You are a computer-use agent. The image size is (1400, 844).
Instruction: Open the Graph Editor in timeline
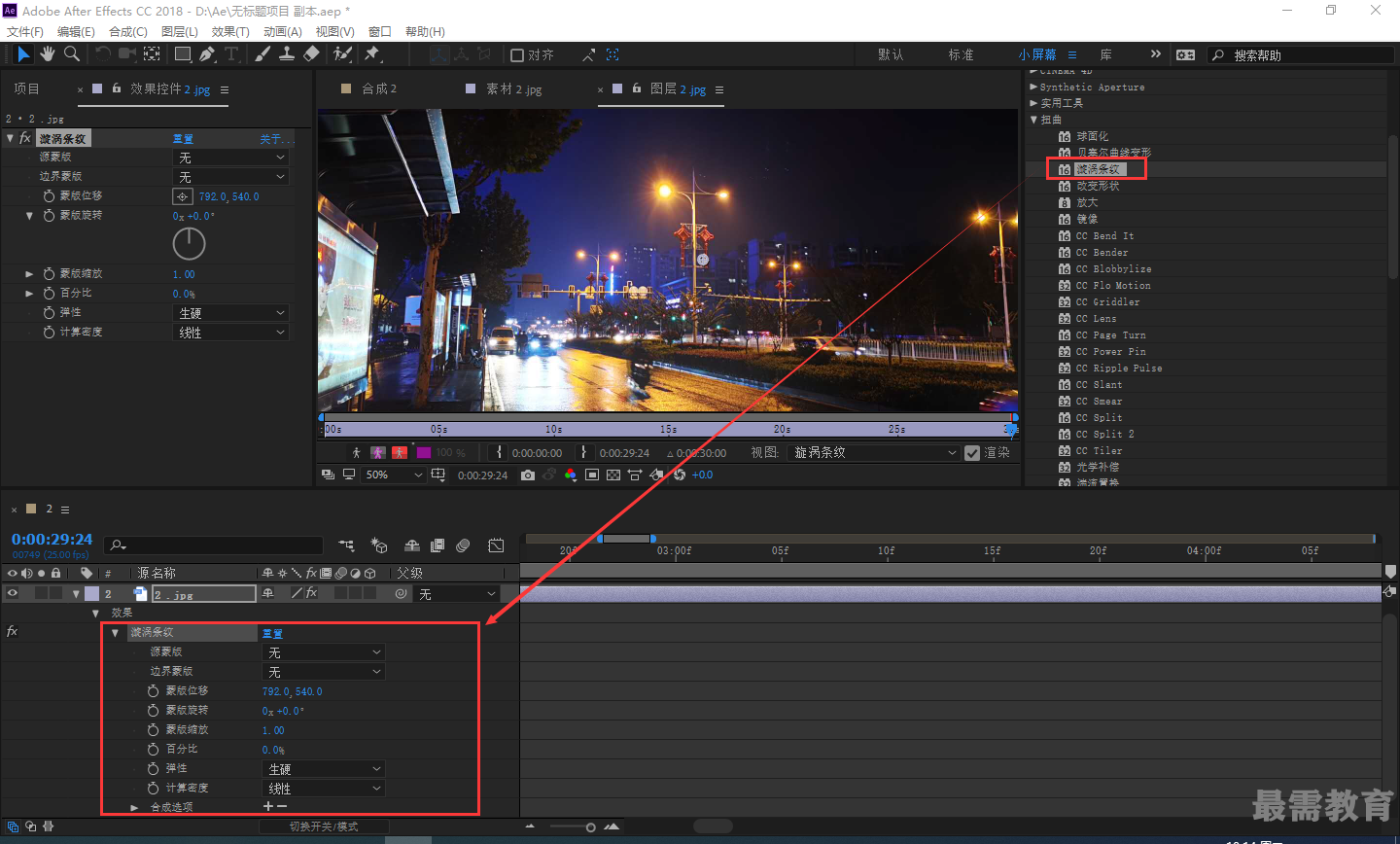[x=496, y=545]
